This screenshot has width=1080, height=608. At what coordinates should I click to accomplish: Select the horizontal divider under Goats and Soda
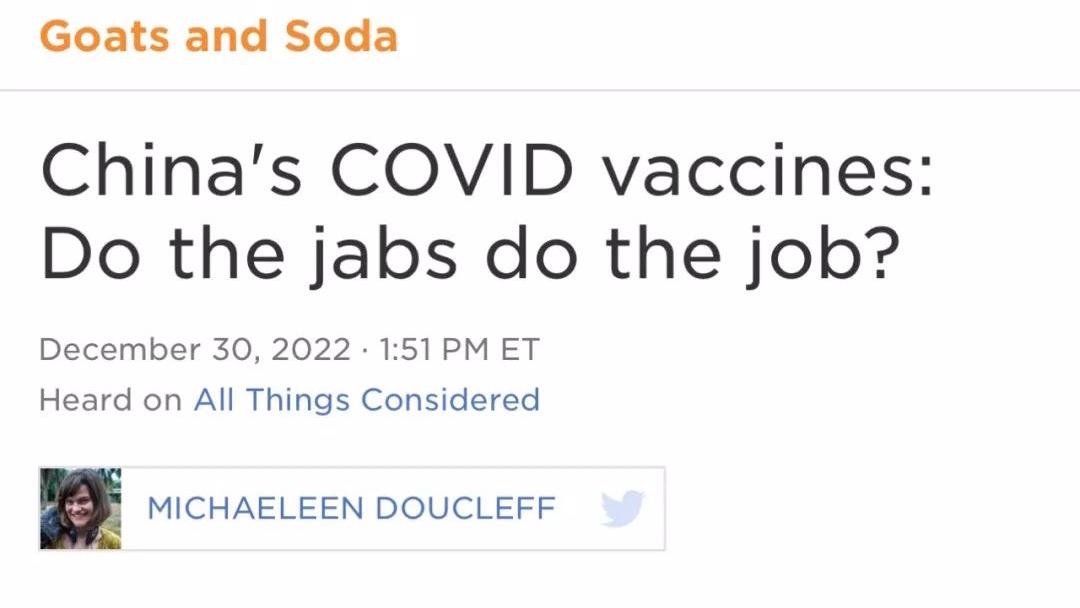pyautogui.click(x=540, y=90)
